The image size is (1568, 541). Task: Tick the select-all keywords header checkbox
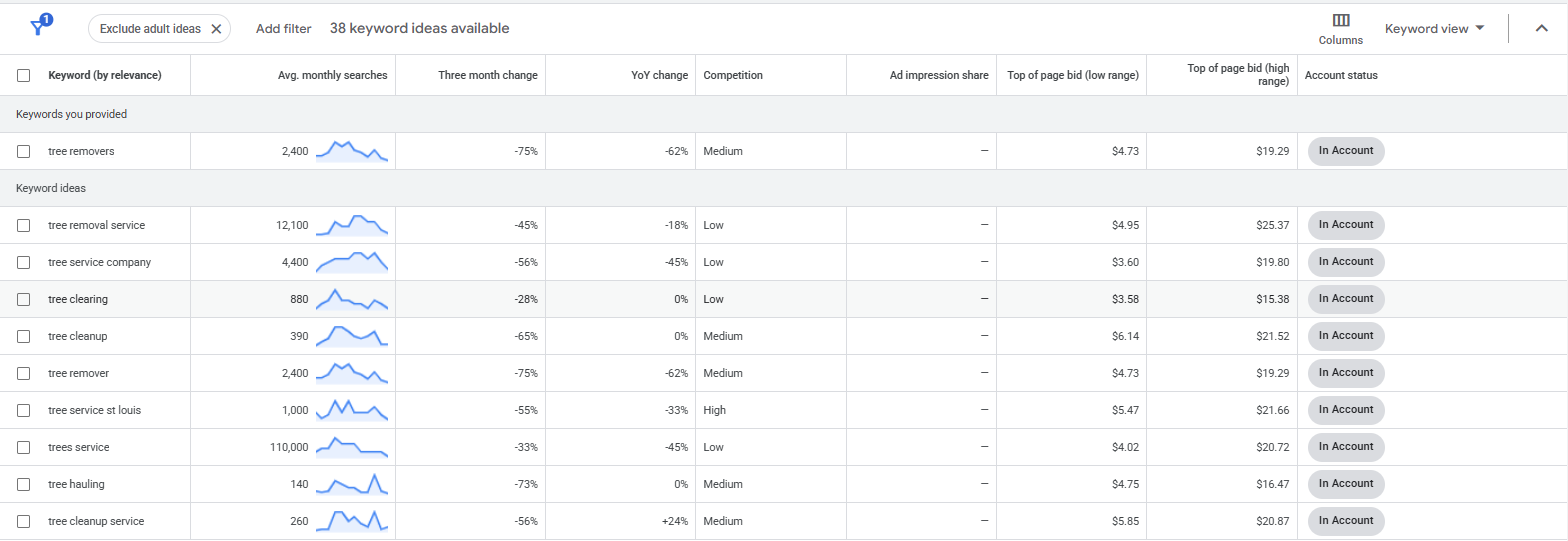[24, 75]
